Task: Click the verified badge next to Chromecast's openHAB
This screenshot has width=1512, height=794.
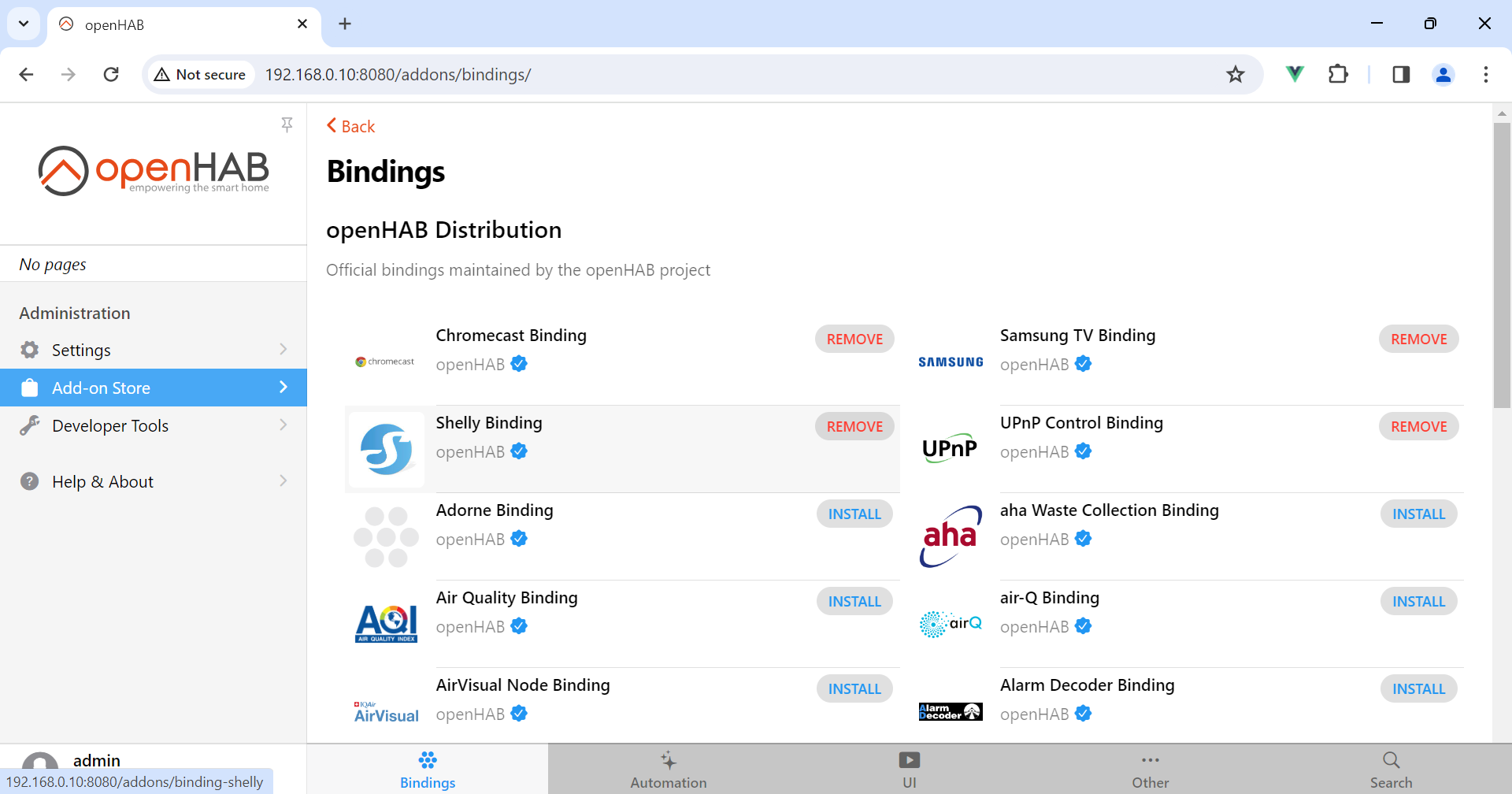Action: (x=519, y=364)
